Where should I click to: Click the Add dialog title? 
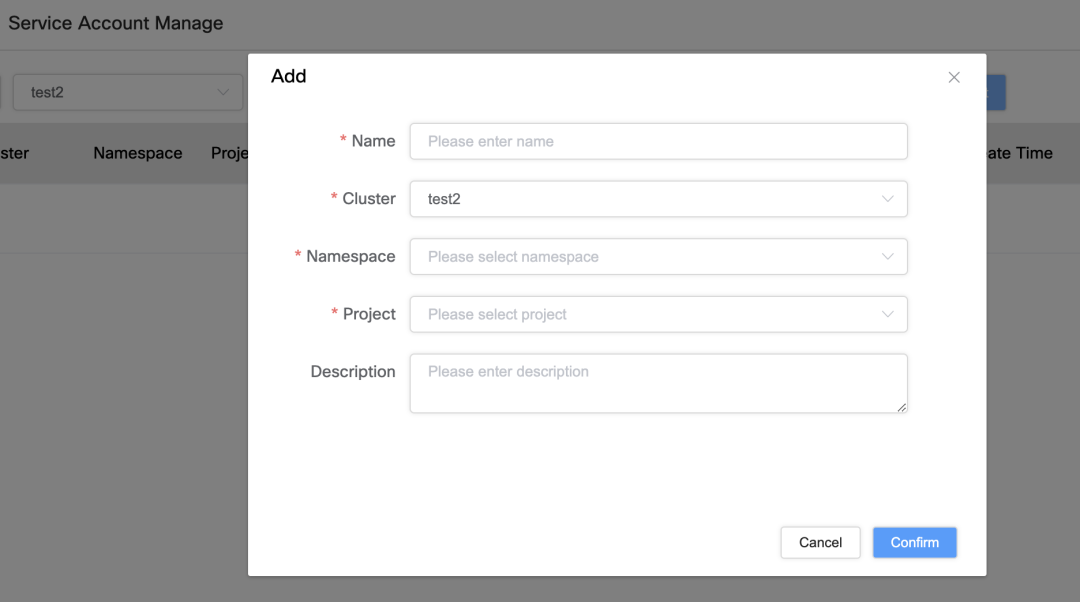289,76
